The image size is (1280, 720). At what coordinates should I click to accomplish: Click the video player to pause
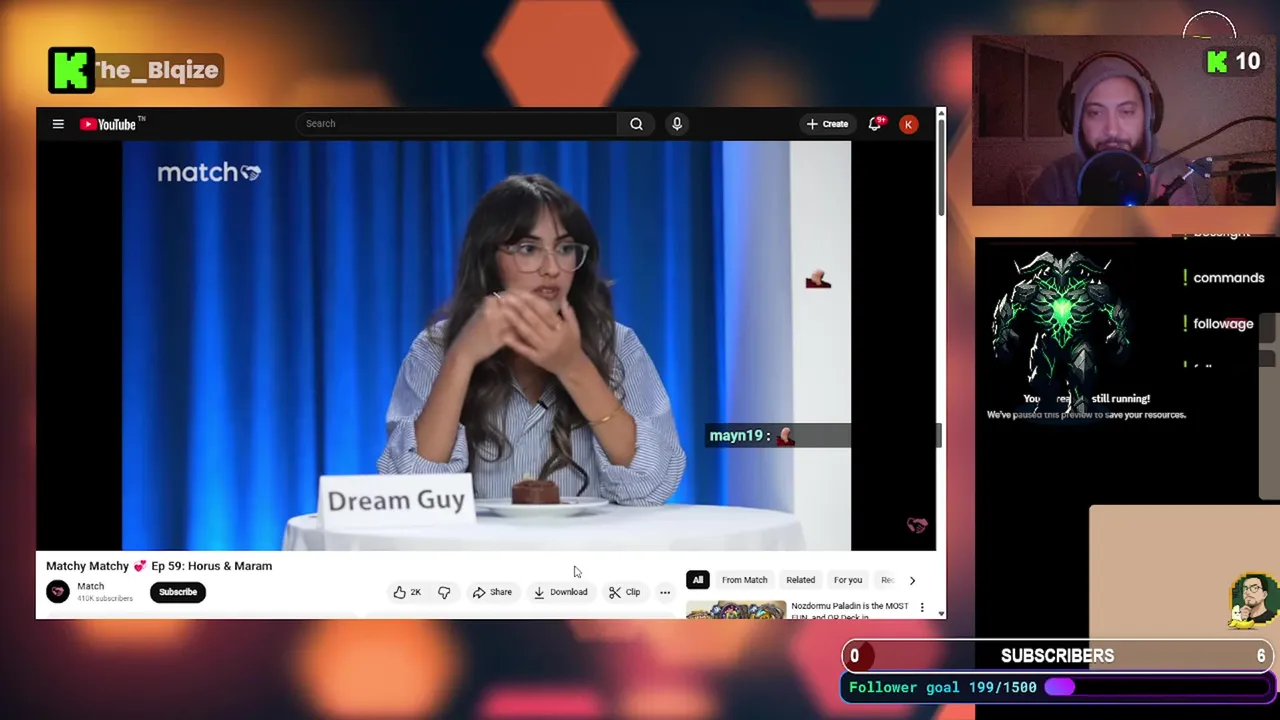pos(486,345)
